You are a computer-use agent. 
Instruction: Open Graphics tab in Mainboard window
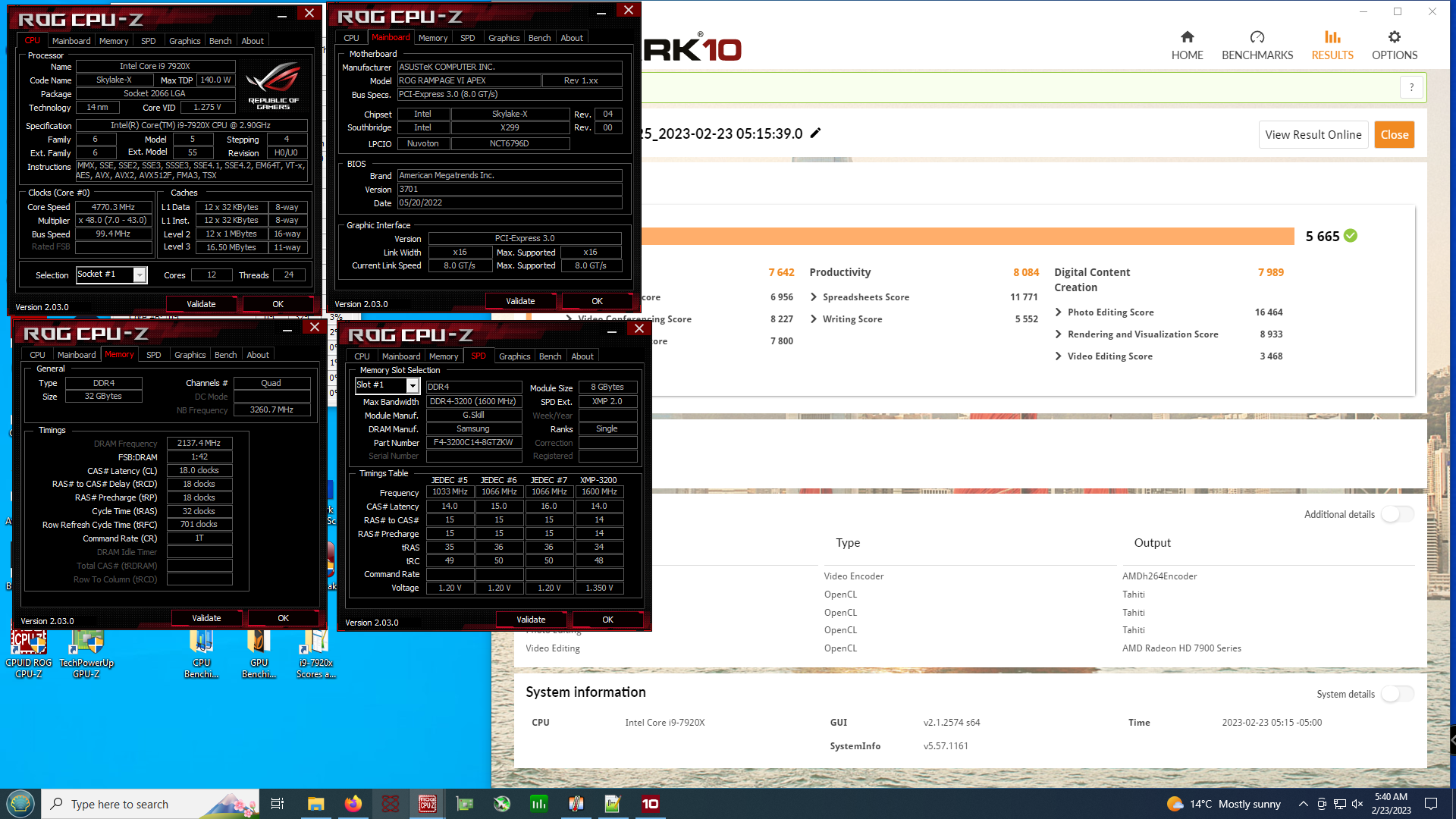tap(504, 38)
